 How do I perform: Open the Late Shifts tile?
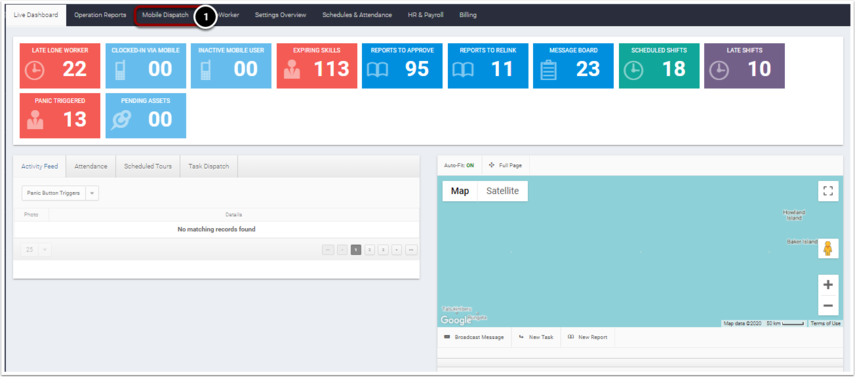(745, 66)
